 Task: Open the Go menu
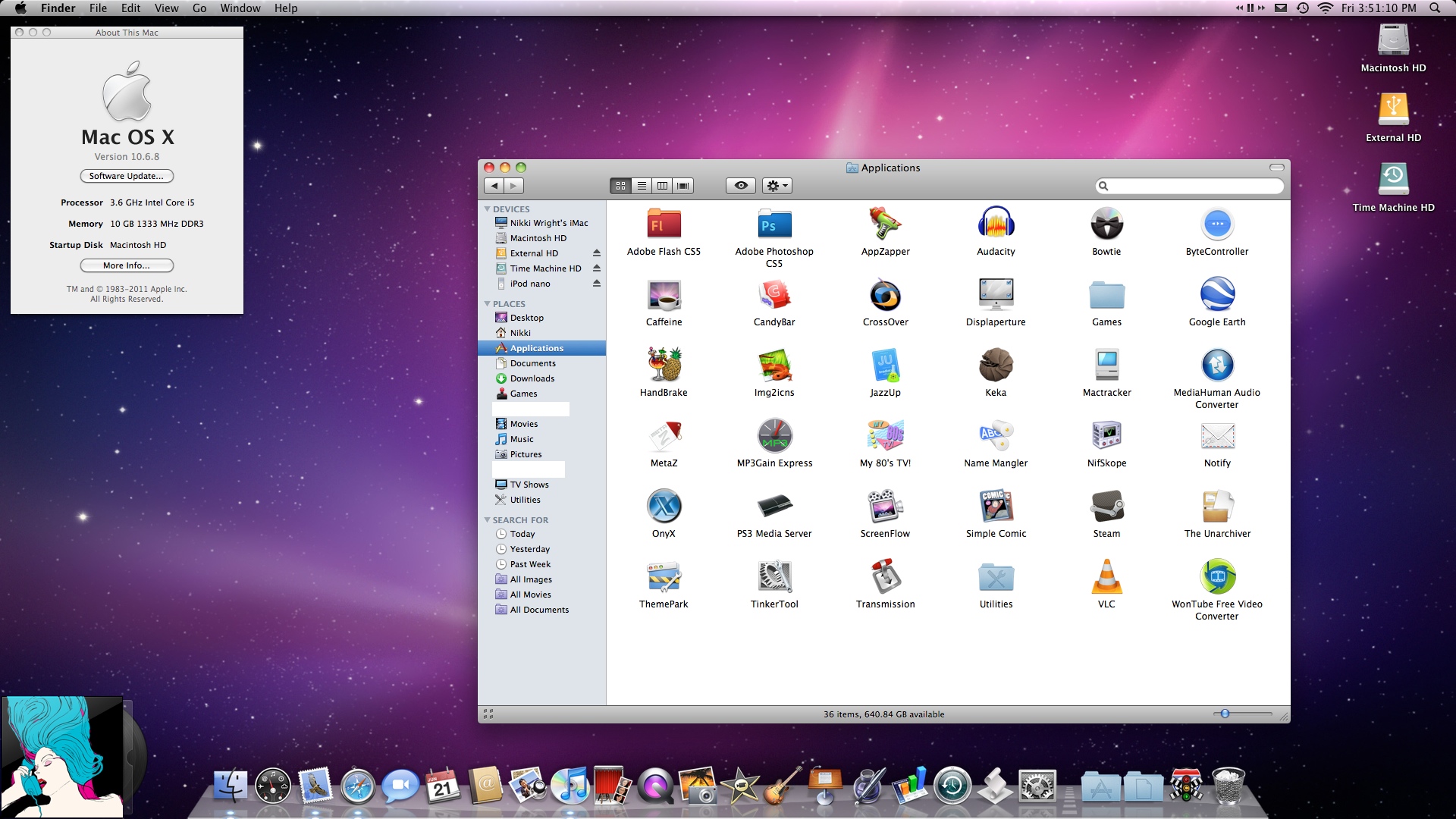199,8
